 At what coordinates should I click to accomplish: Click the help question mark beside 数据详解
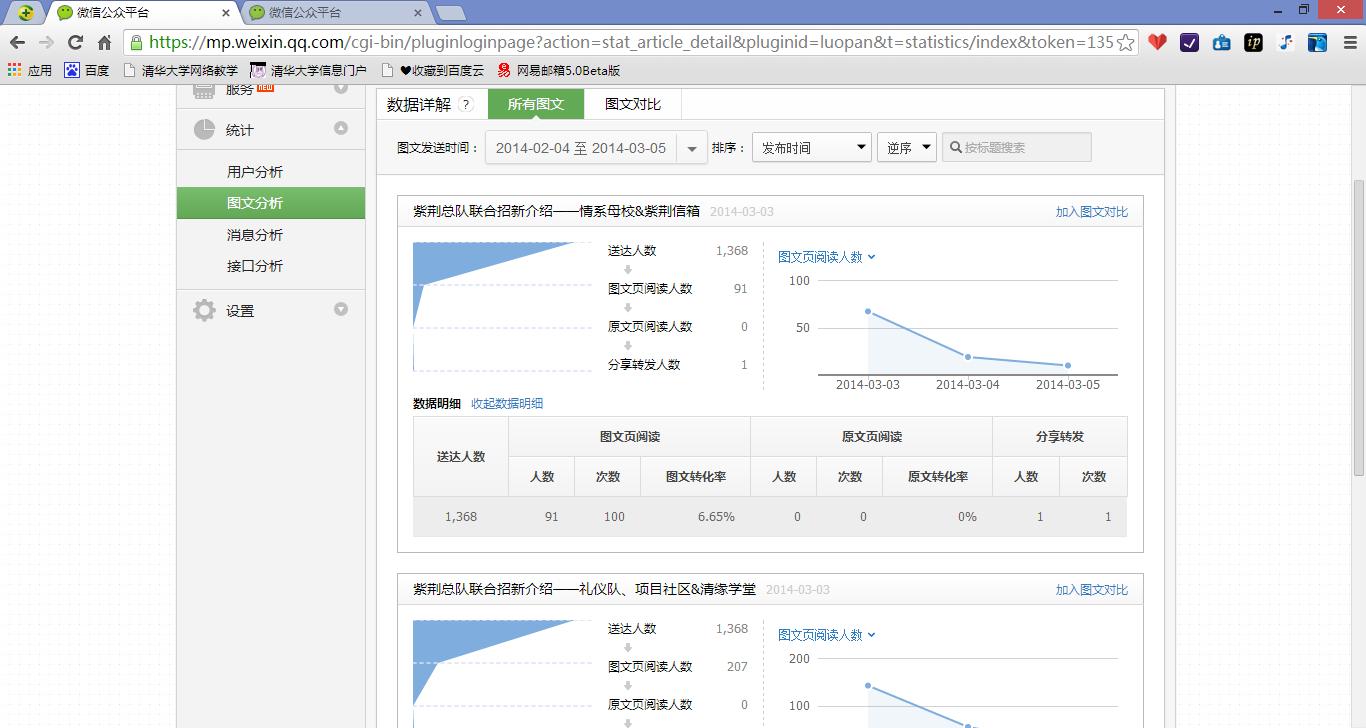coord(466,104)
